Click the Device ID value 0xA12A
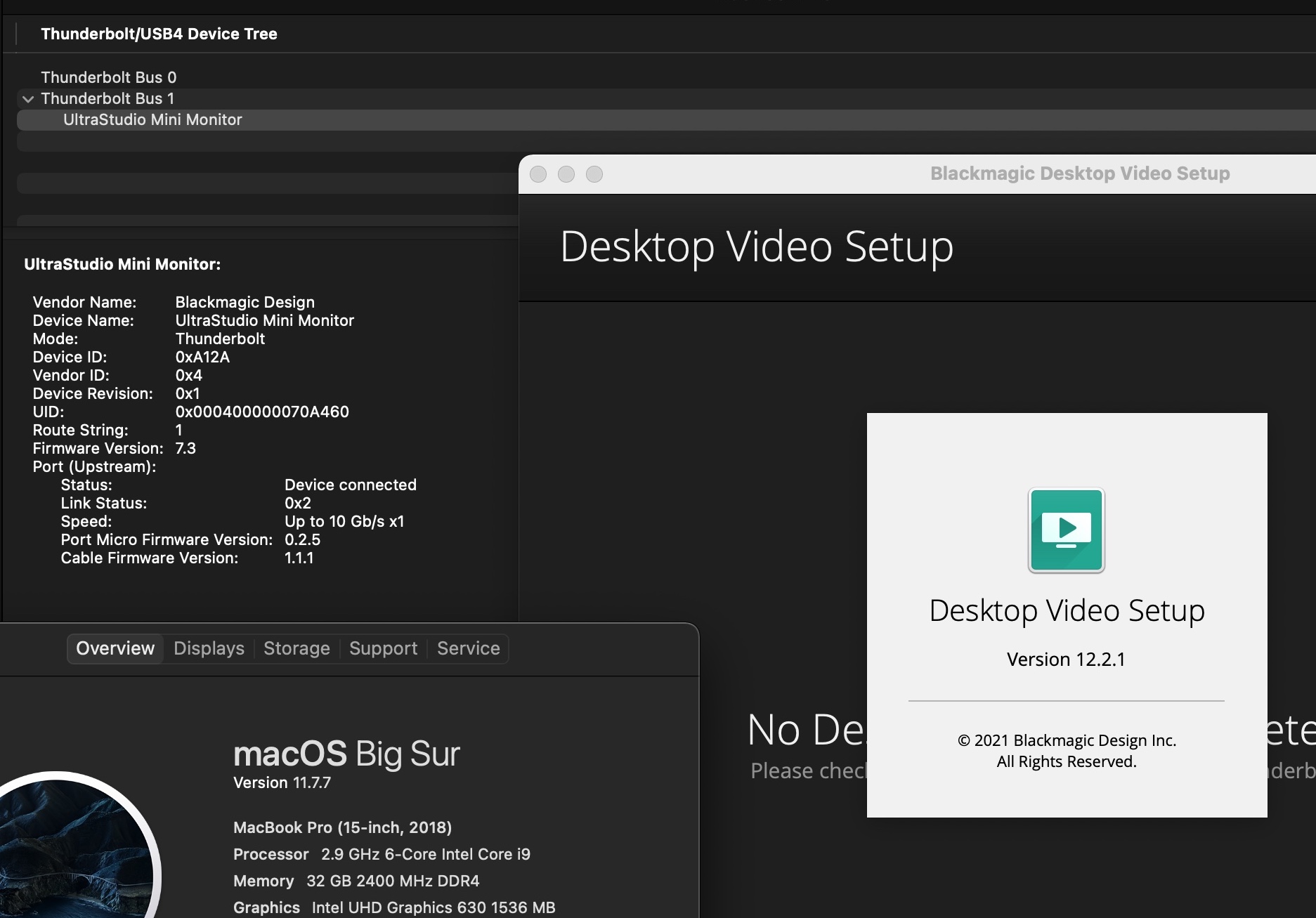 [202, 357]
